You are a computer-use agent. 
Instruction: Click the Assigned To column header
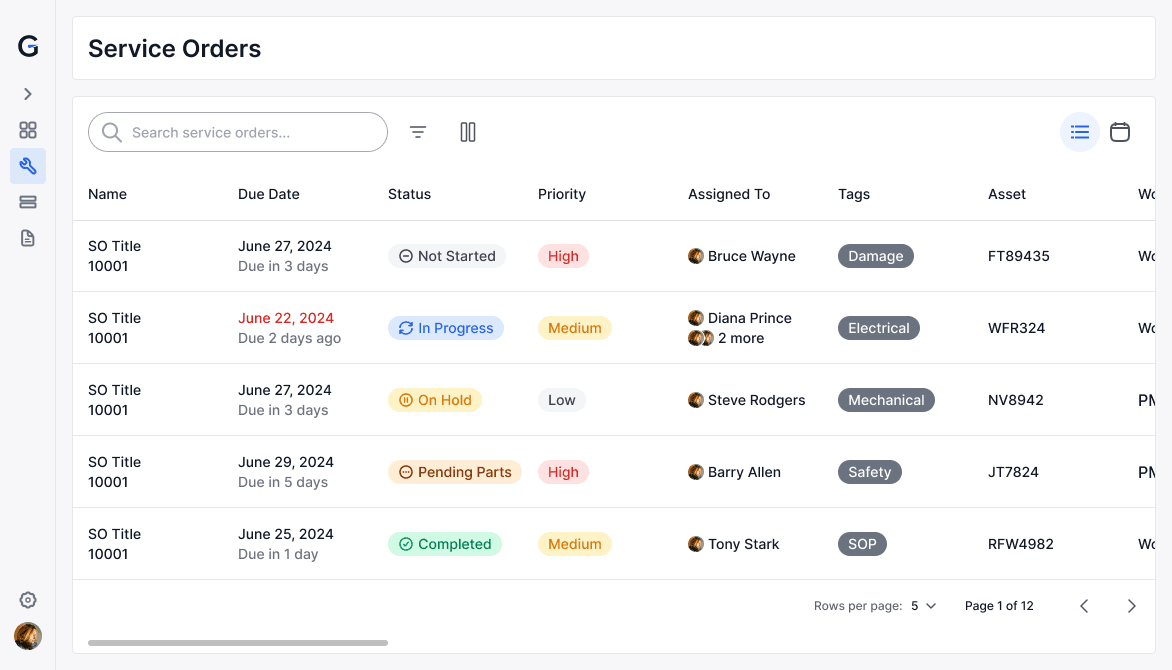click(729, 194)
